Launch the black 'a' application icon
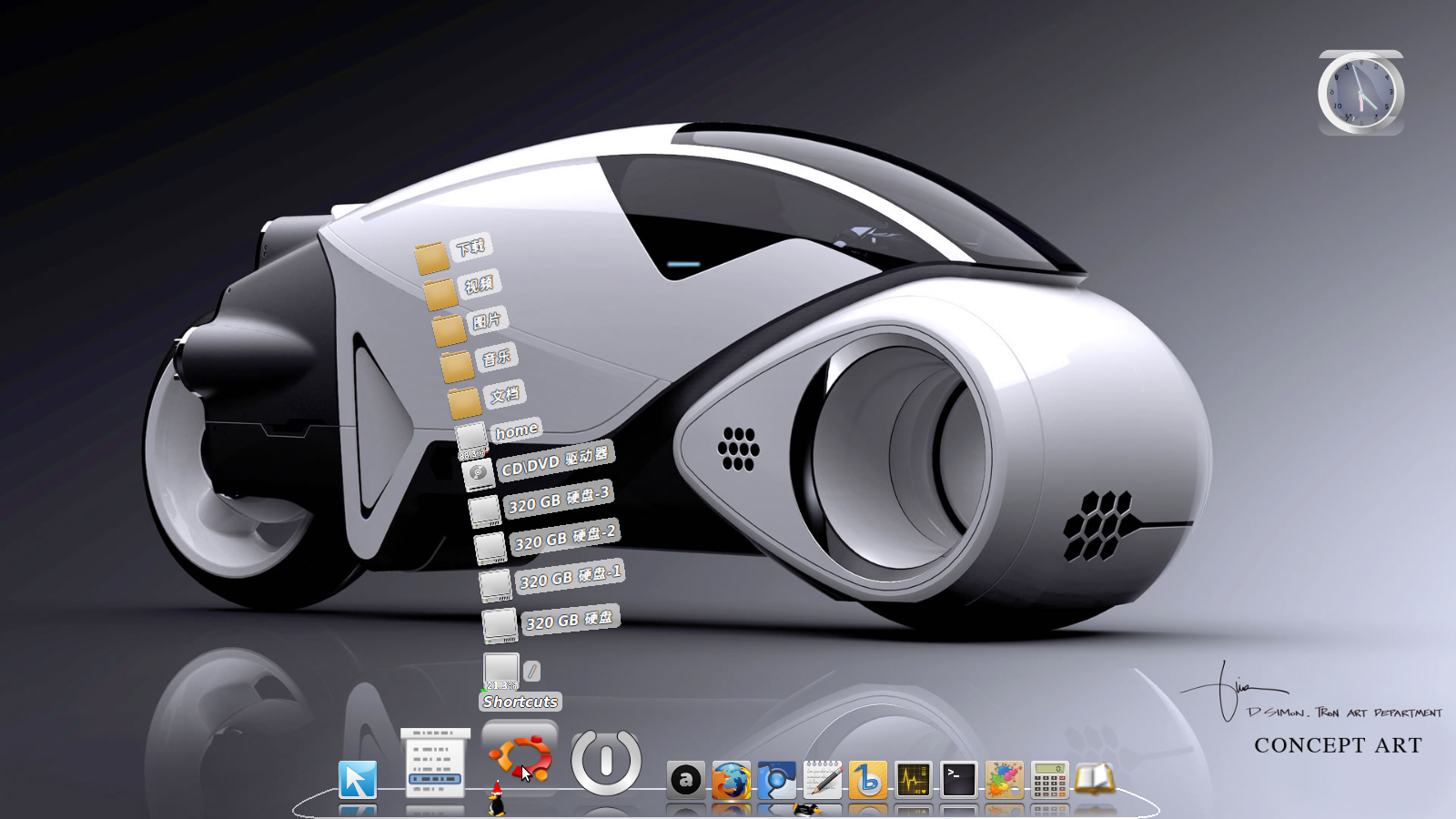Image resolution: width=1456 pixels, height=819 pixels. (x=686, y=780)
